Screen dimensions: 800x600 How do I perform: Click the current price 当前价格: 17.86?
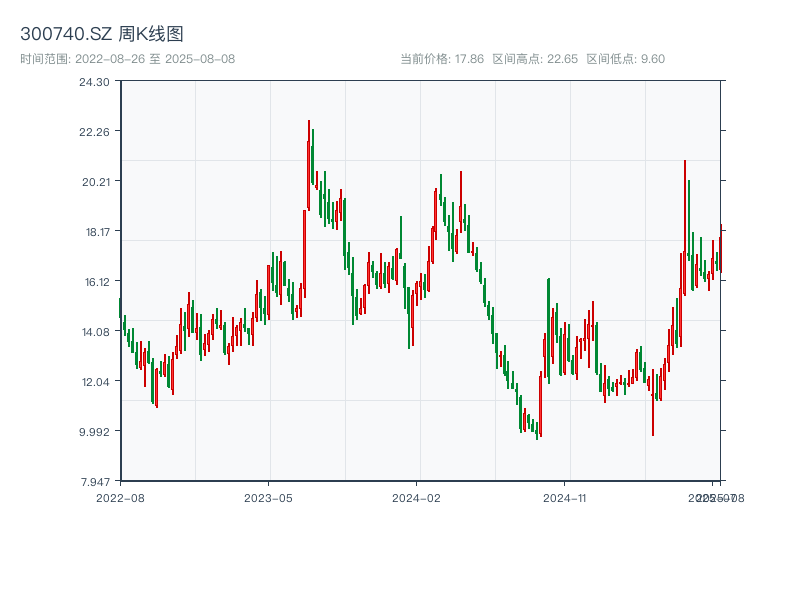click(x=442, y=59)
